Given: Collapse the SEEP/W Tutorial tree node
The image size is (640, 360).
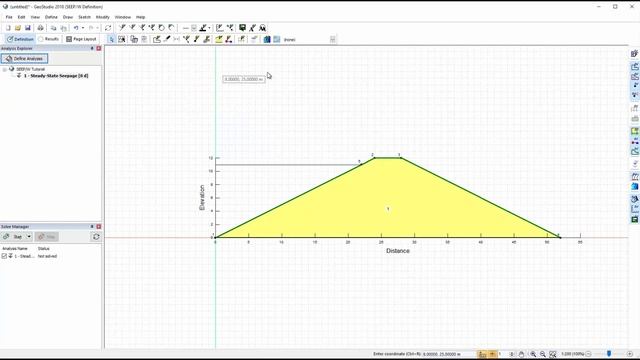Looking at the screenshot, I should click(x=4, y=69).
